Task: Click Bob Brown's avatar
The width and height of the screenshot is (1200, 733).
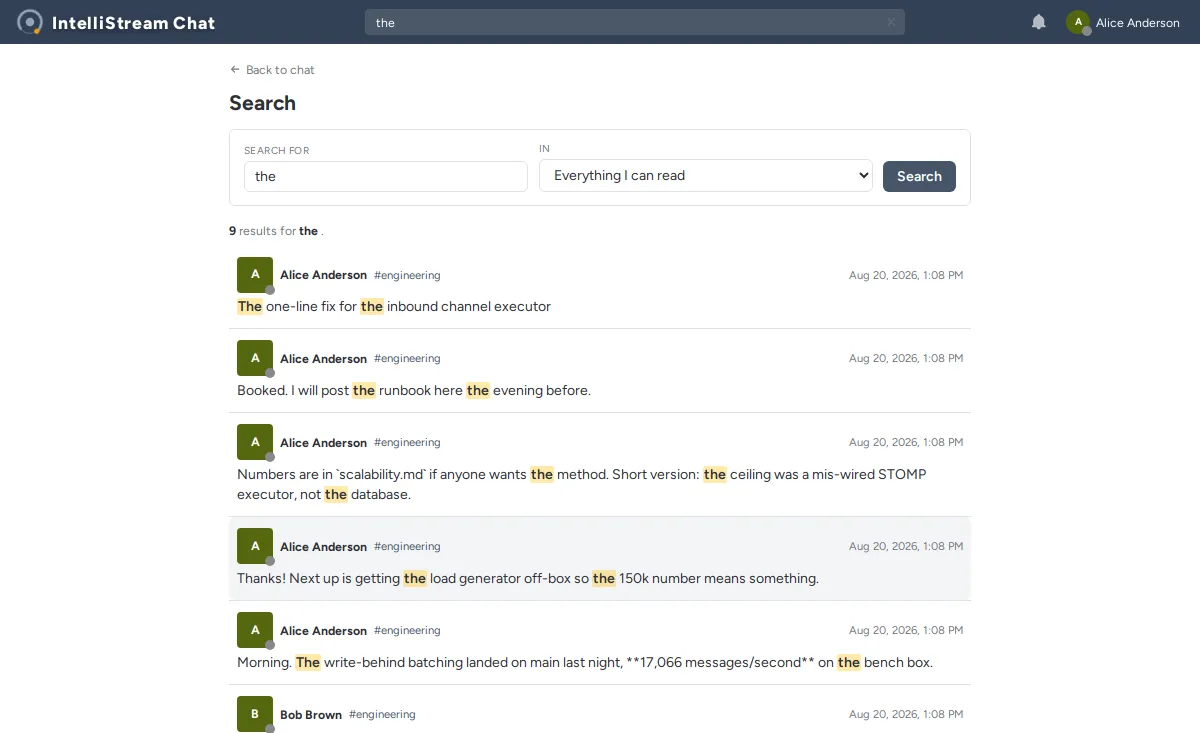Action: point(255,714)
